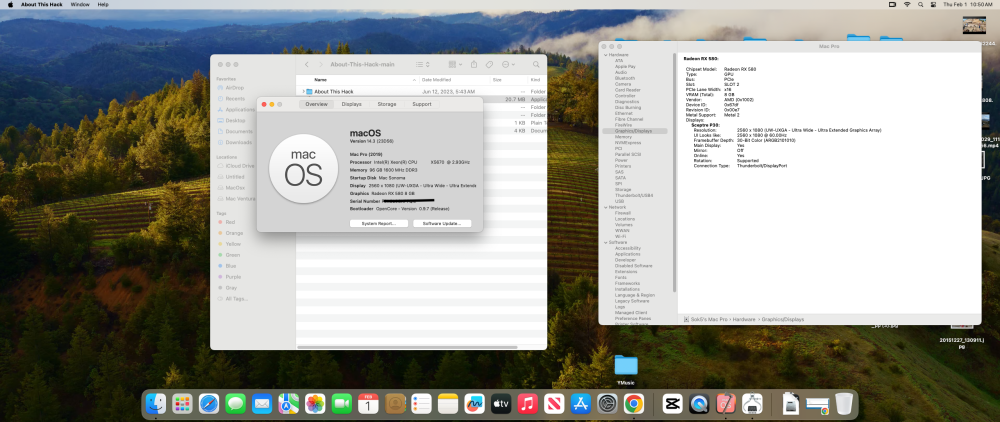Screen dimensions: 1000x422
Task: Select the Red tag in Finder sidebar
Action: [x=230, y=222]
